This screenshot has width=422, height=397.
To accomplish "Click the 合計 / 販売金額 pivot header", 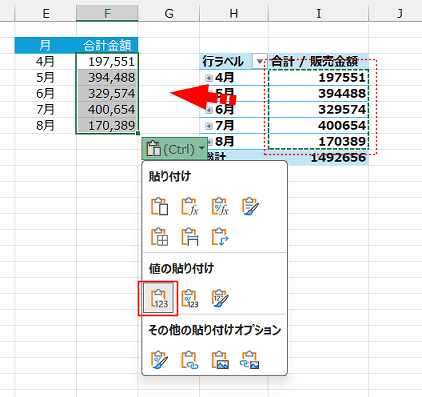I will click(x=318, y=61).
